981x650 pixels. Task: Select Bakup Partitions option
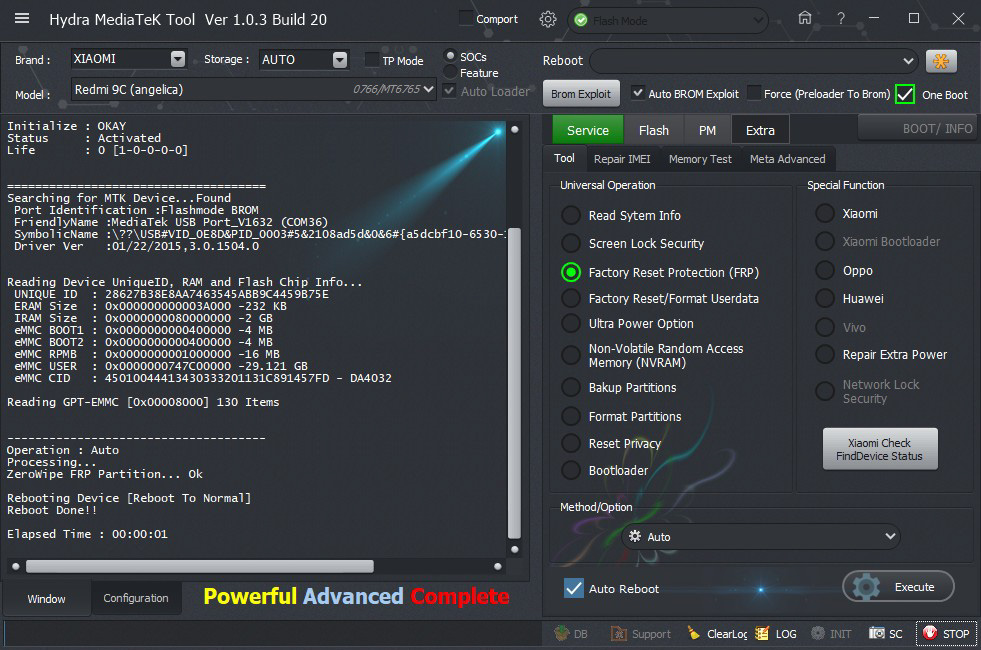pos(571,387)
